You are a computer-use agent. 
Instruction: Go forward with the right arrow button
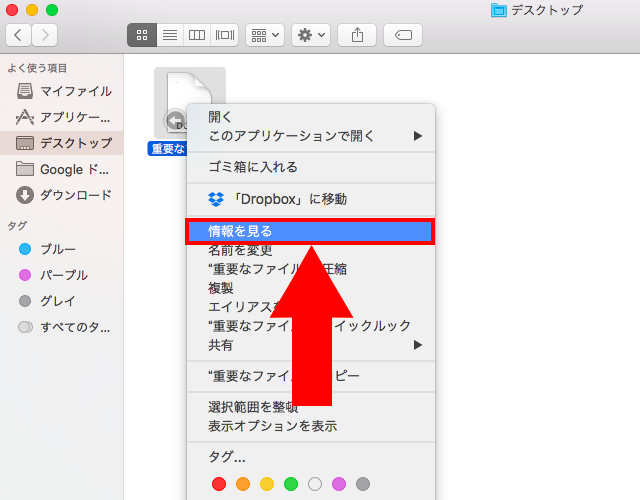45,35
